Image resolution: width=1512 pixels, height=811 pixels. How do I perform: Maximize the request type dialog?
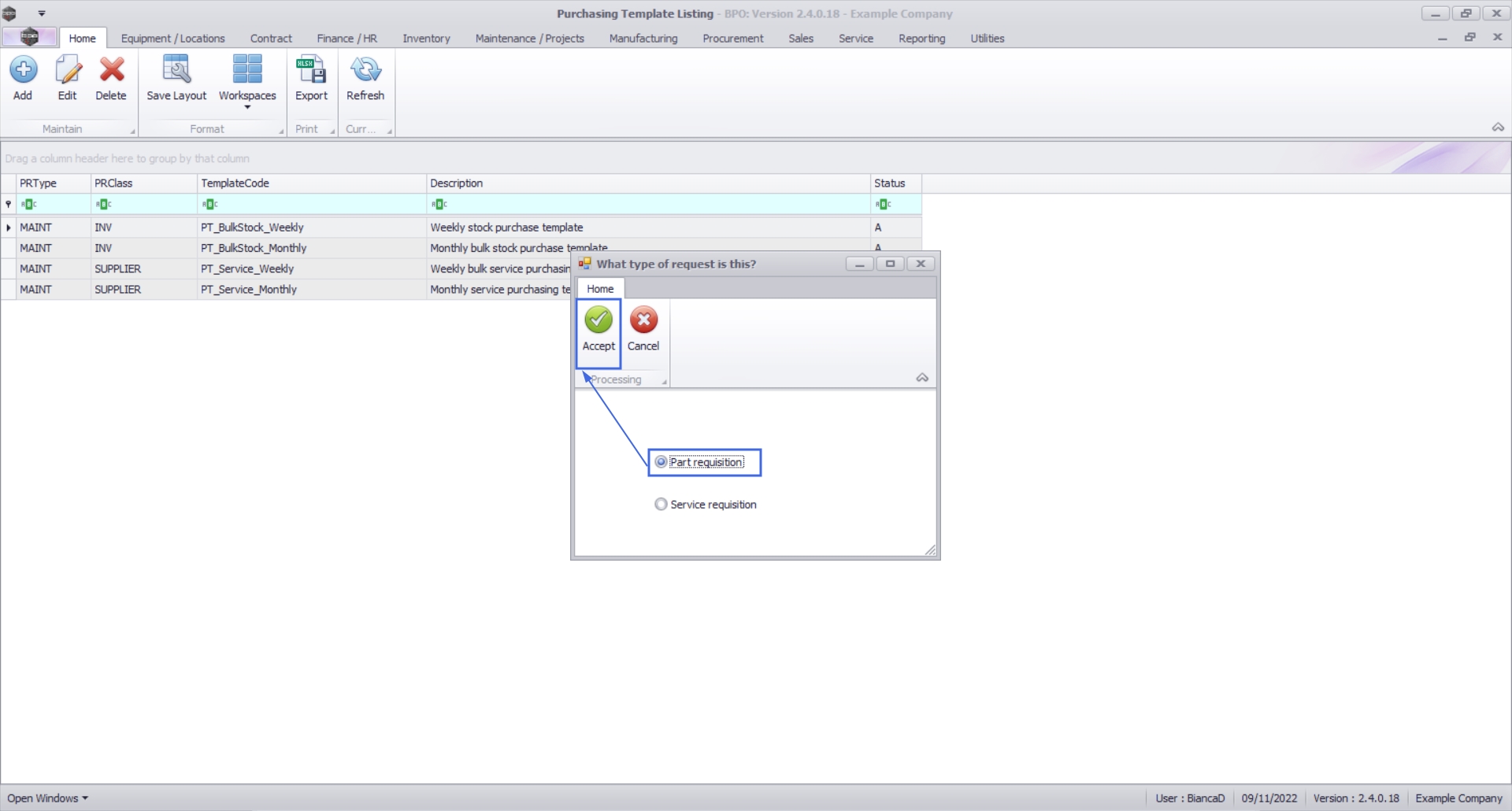[890, 264]
